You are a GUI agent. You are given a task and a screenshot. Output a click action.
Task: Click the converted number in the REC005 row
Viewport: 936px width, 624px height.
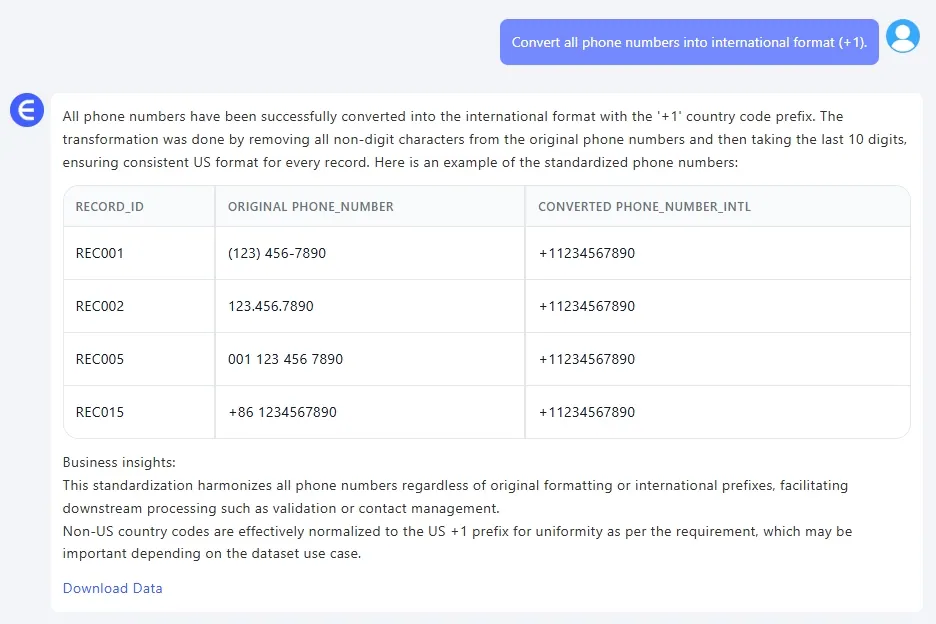point(587,359)
